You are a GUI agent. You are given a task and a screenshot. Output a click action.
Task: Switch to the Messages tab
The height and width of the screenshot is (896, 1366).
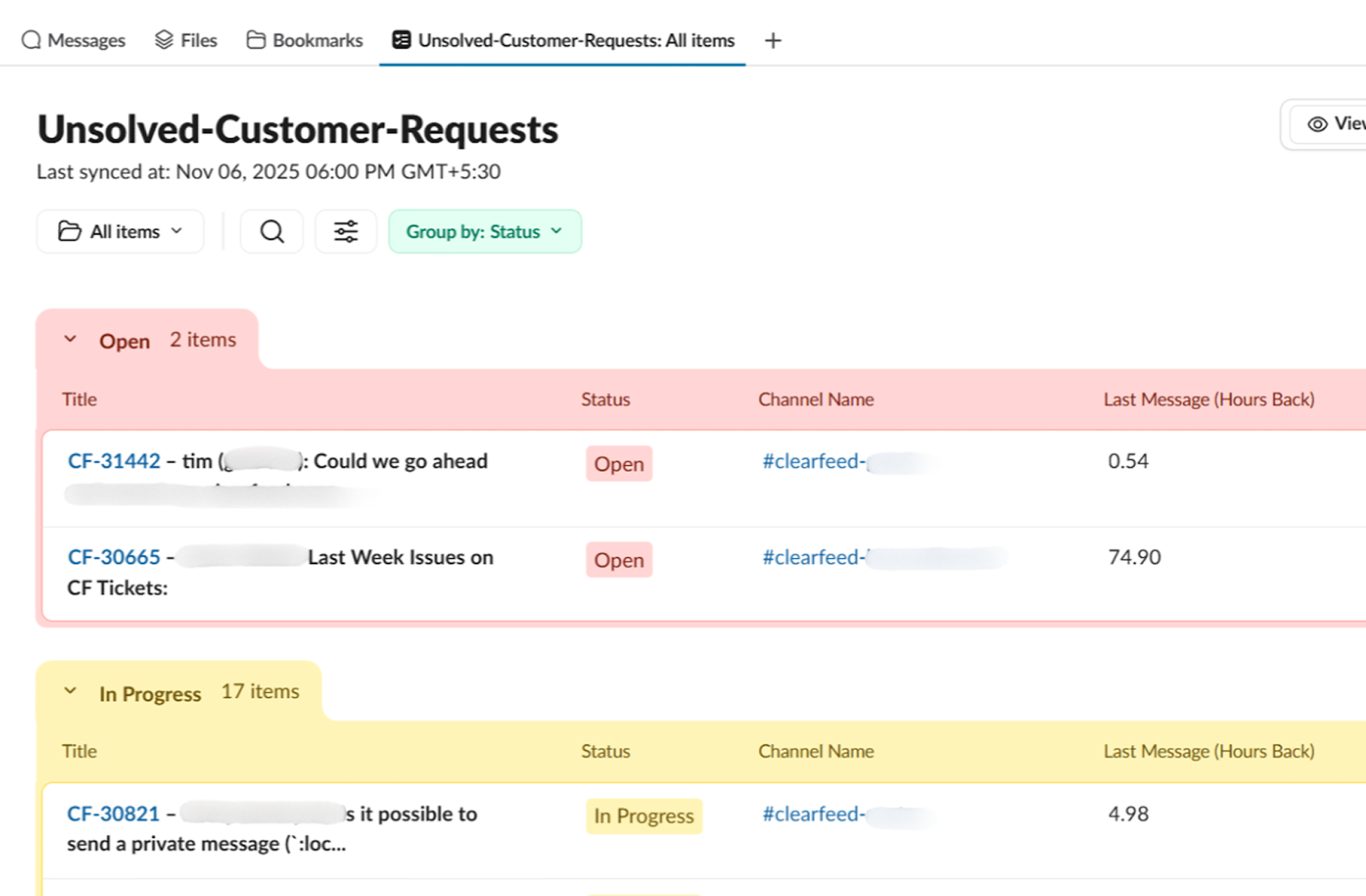point(73,39)
